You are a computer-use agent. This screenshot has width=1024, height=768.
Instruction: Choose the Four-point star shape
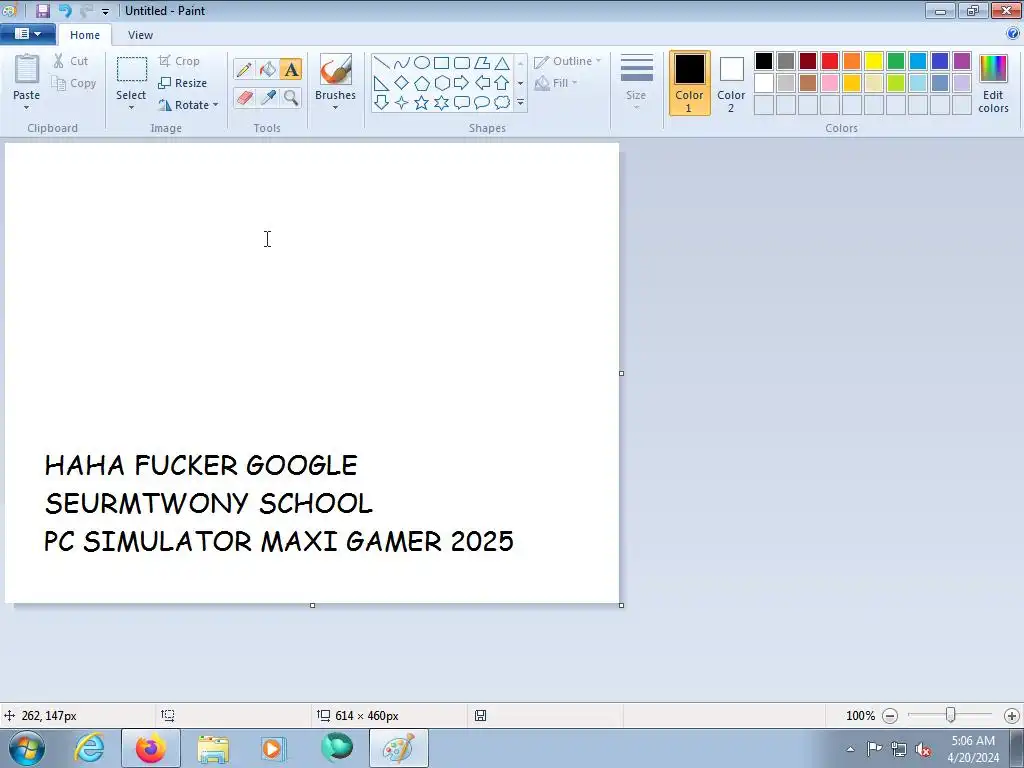[x=402, y=103]
